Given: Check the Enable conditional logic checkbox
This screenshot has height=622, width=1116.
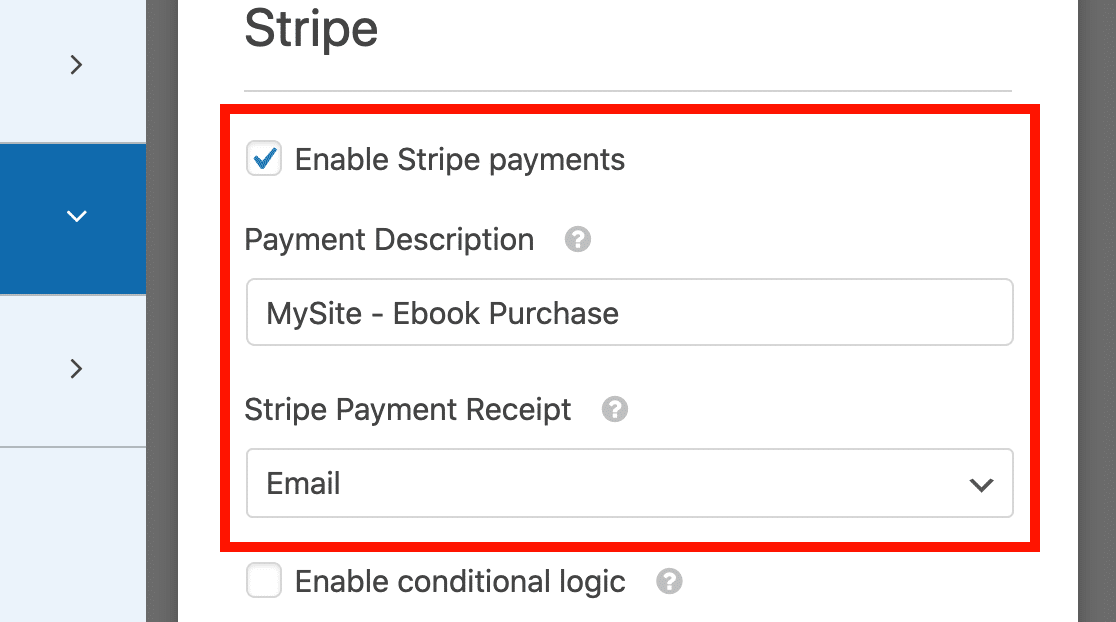Looking at the screenshot, I should [264, 580].
